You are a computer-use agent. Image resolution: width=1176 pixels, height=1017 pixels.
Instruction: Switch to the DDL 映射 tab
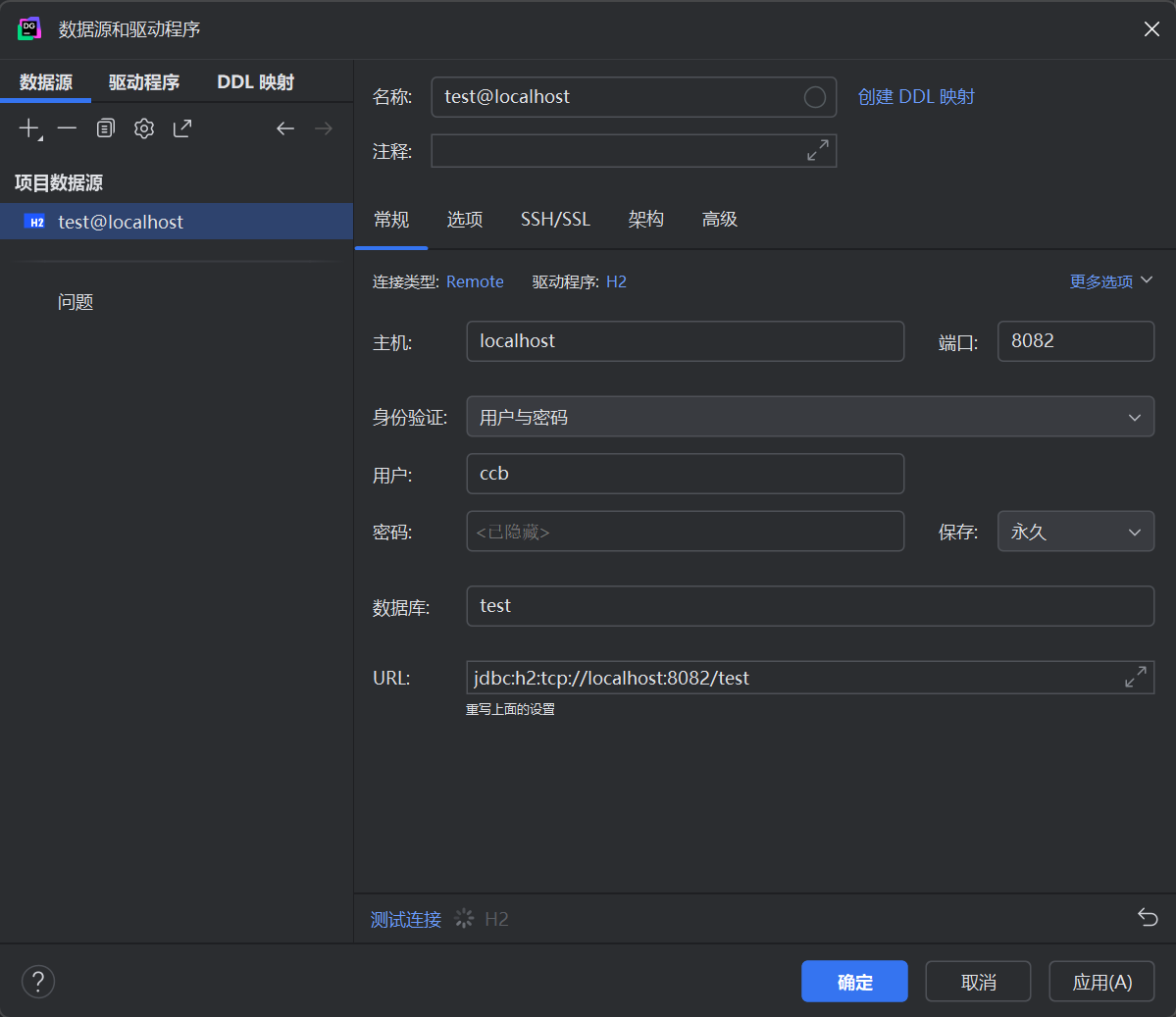(255, 81)
